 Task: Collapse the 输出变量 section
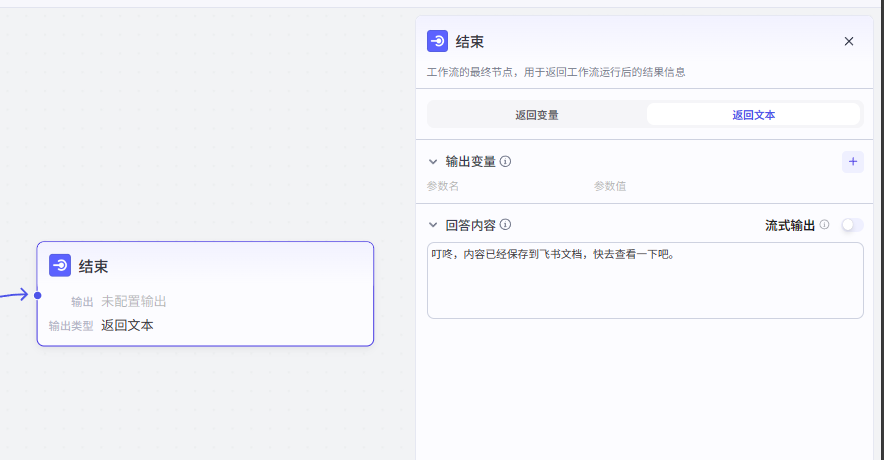(x=433, y=162)
